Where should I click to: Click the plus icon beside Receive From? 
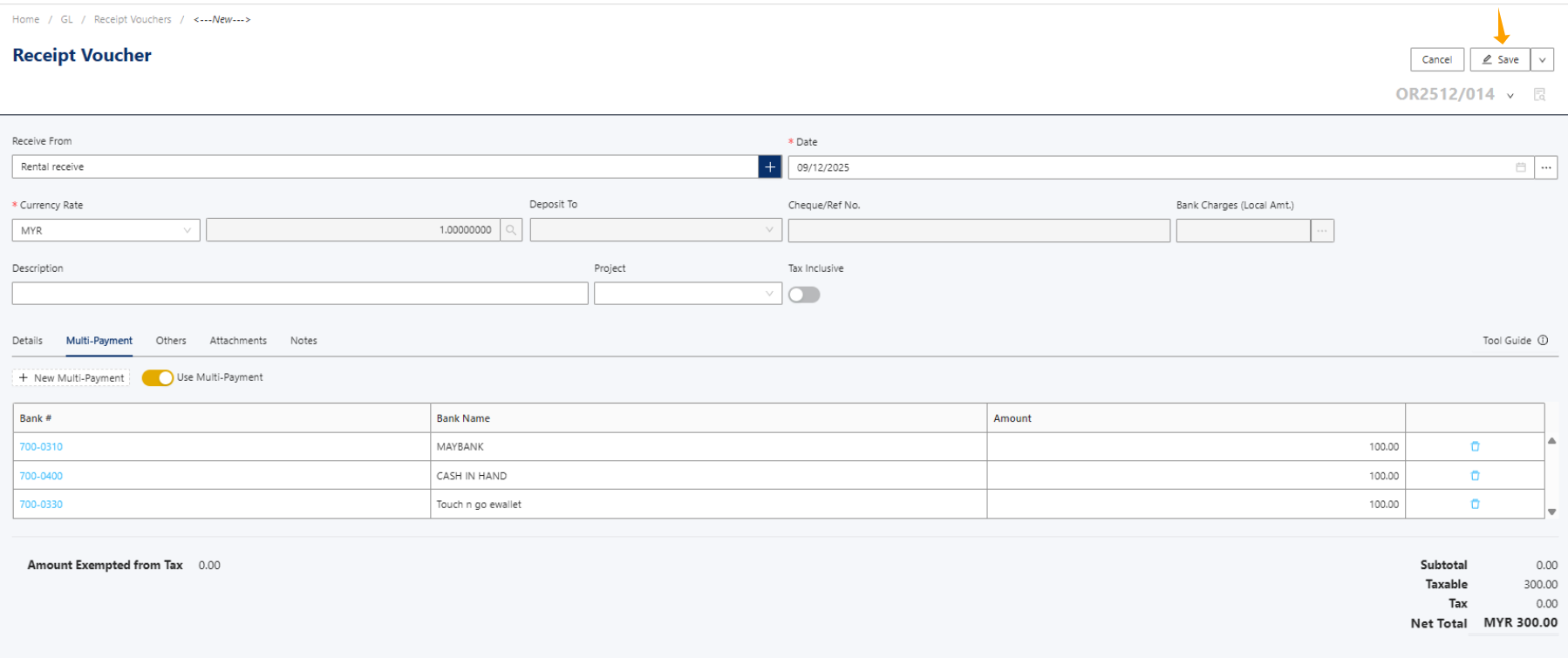769,166
